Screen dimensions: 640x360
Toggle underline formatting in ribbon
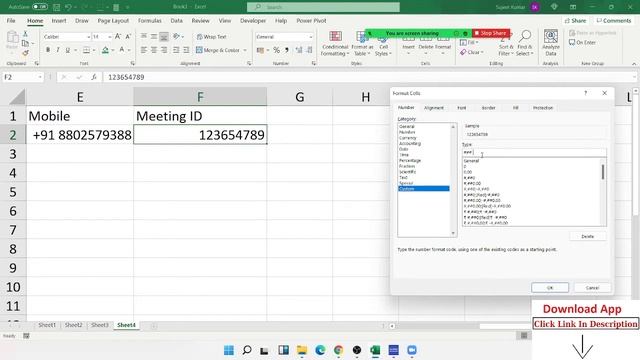(x=67, y=50)
